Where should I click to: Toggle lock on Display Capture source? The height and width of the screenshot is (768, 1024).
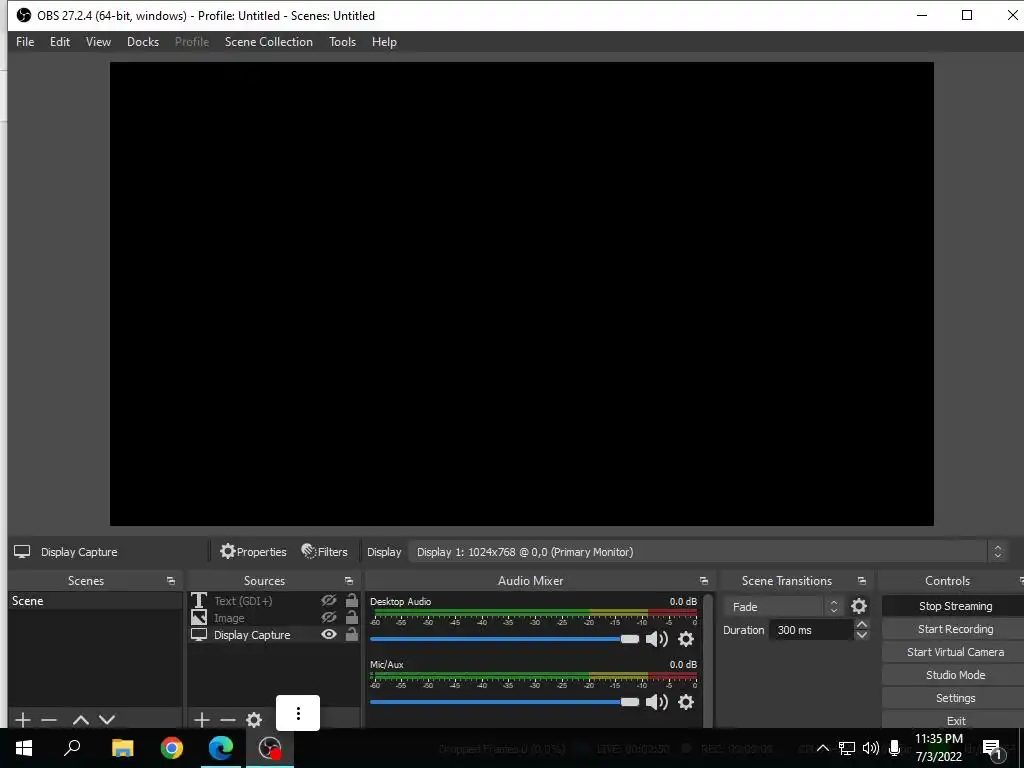[x=351, y=634]
